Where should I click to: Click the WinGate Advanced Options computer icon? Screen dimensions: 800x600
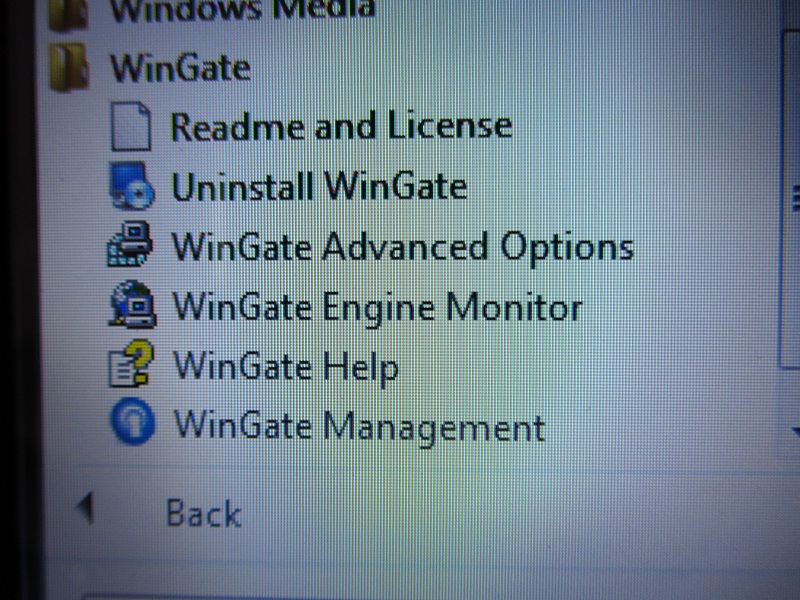coord(130,244)
